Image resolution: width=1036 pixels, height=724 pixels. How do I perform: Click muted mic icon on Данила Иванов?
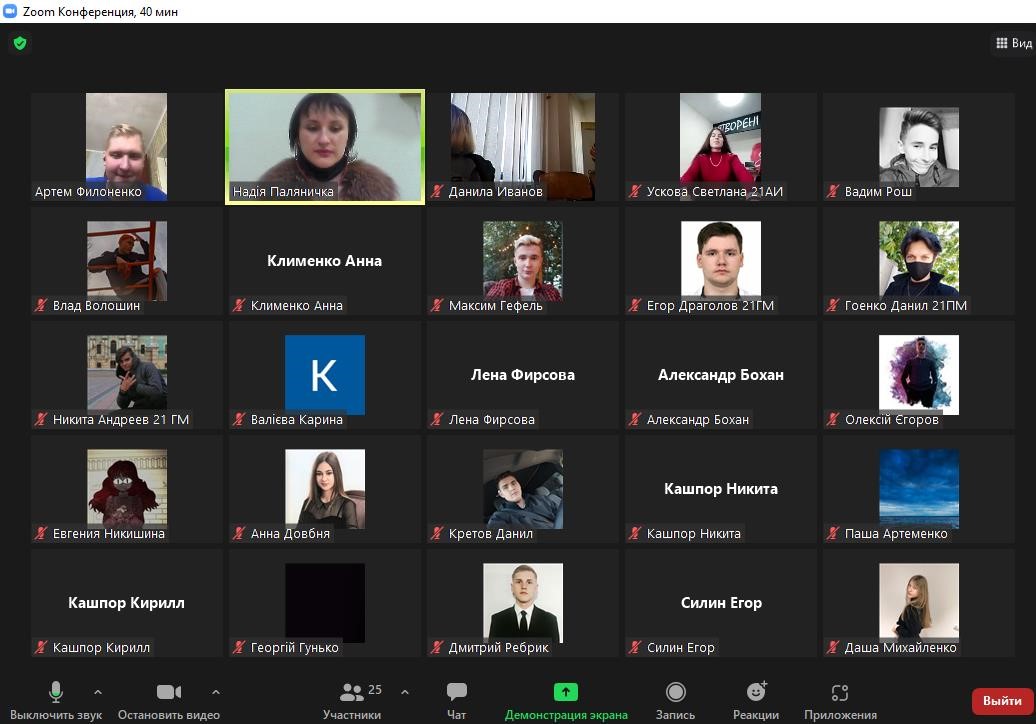(437, 192)
